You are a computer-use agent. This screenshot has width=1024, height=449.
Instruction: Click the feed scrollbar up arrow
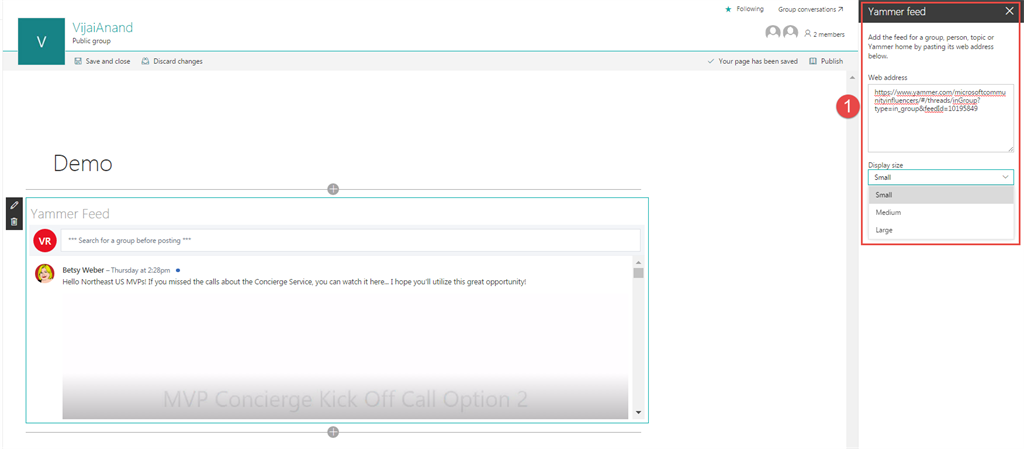click(x=638, y=262)
